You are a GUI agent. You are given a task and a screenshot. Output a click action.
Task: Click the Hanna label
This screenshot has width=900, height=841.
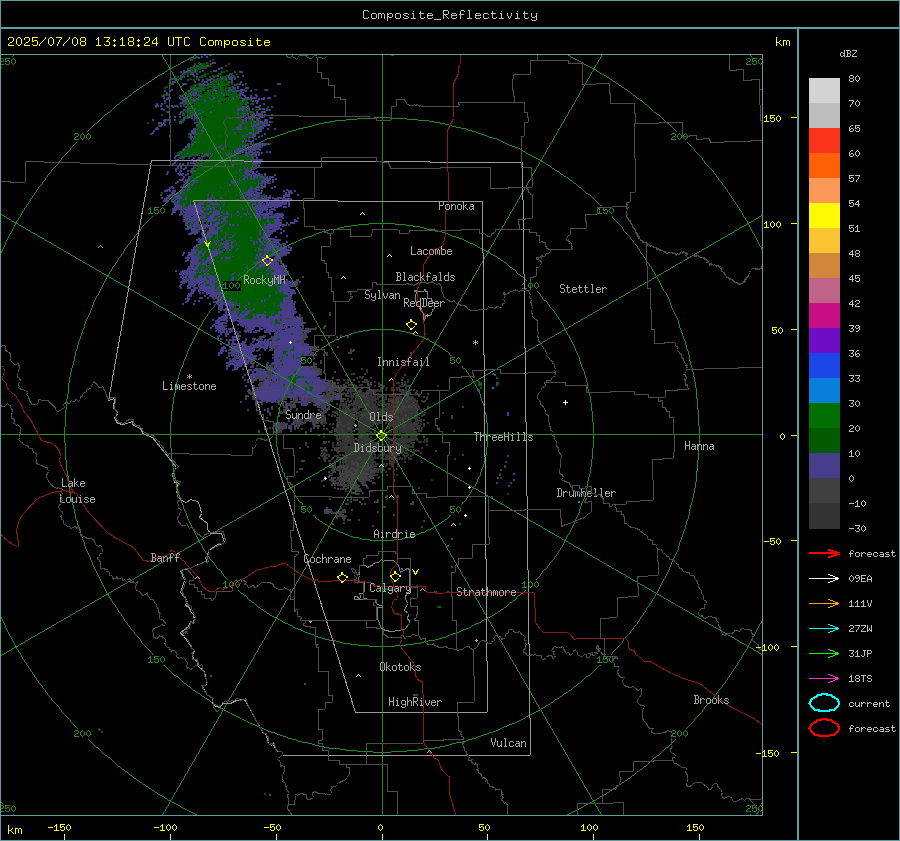point(699,446)
